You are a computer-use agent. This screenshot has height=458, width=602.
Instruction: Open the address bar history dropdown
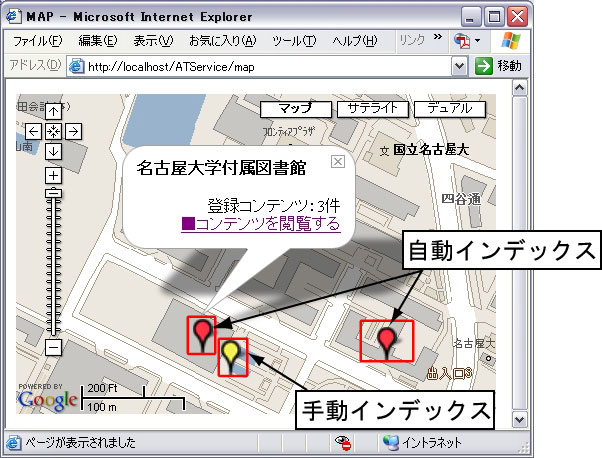point(460,66)
